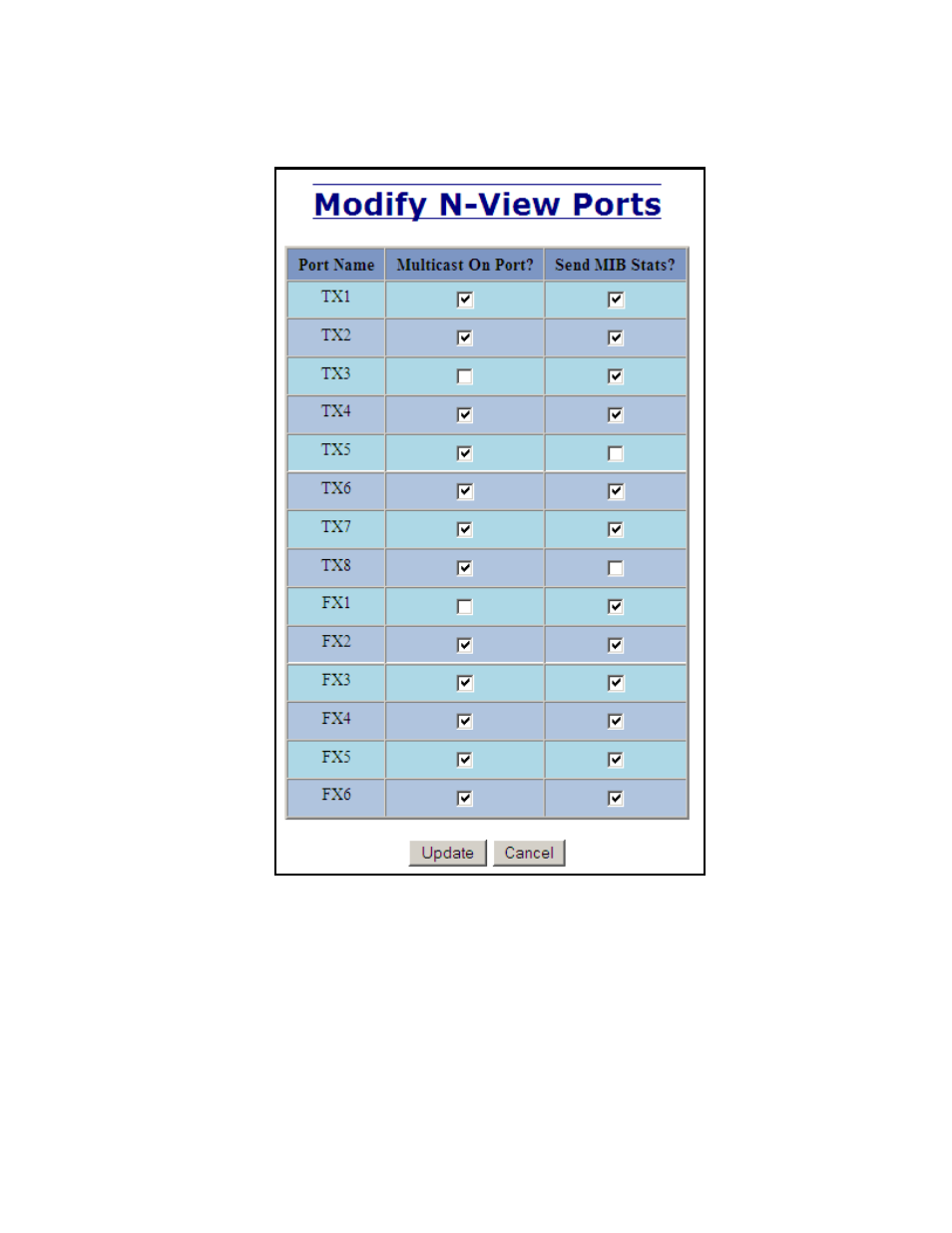
Task: Select the Send MIB Stats? header
Action: (615, 265)
